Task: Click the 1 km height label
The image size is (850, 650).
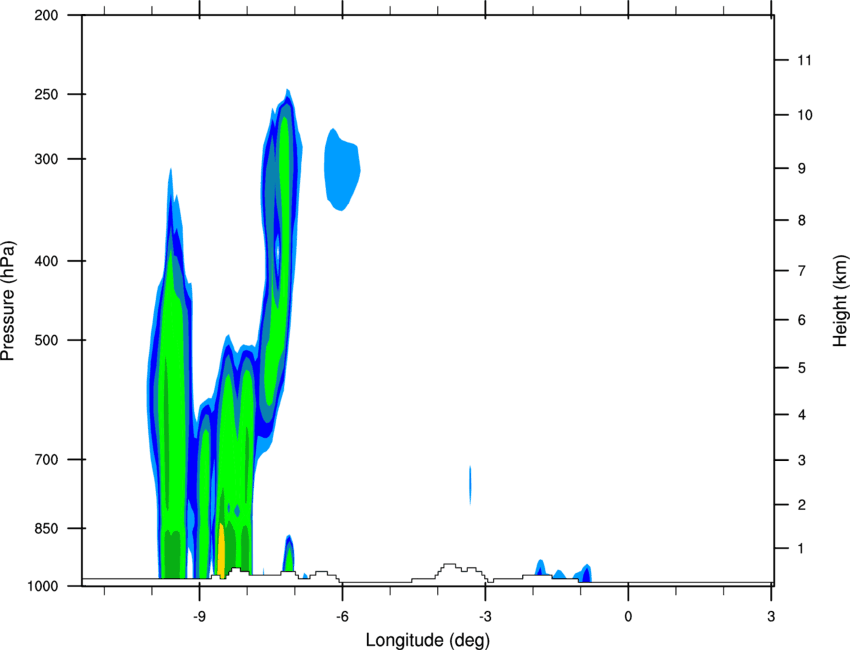Action: tap(801, 549)
